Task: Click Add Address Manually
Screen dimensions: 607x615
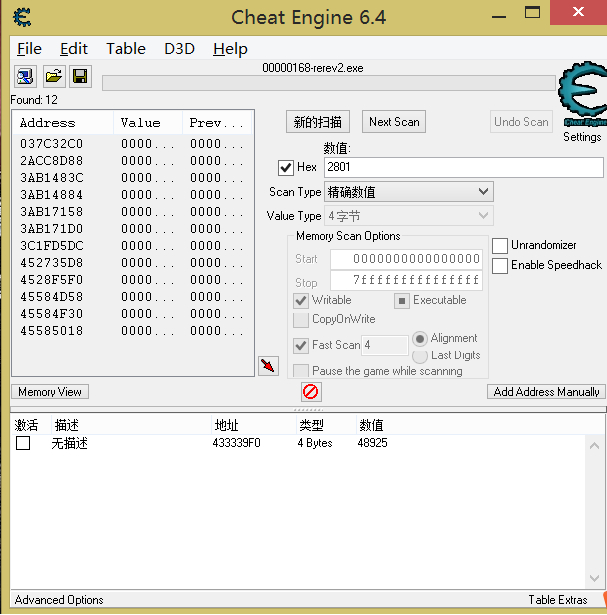Action: pos(546,392)
